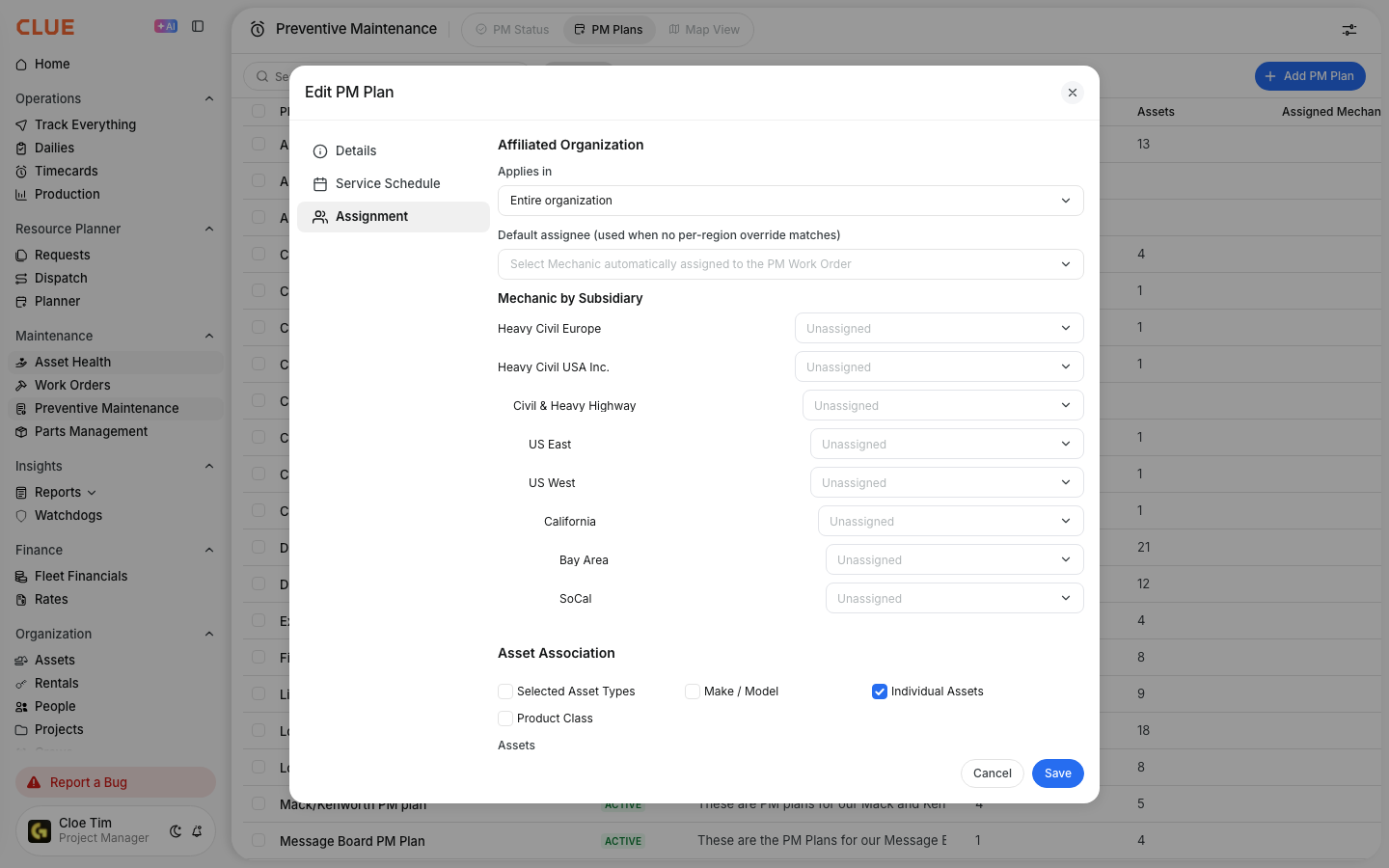Check the Selected Asset Types checkbox
The image size is (1389, 868).
[x=505, y=692]
